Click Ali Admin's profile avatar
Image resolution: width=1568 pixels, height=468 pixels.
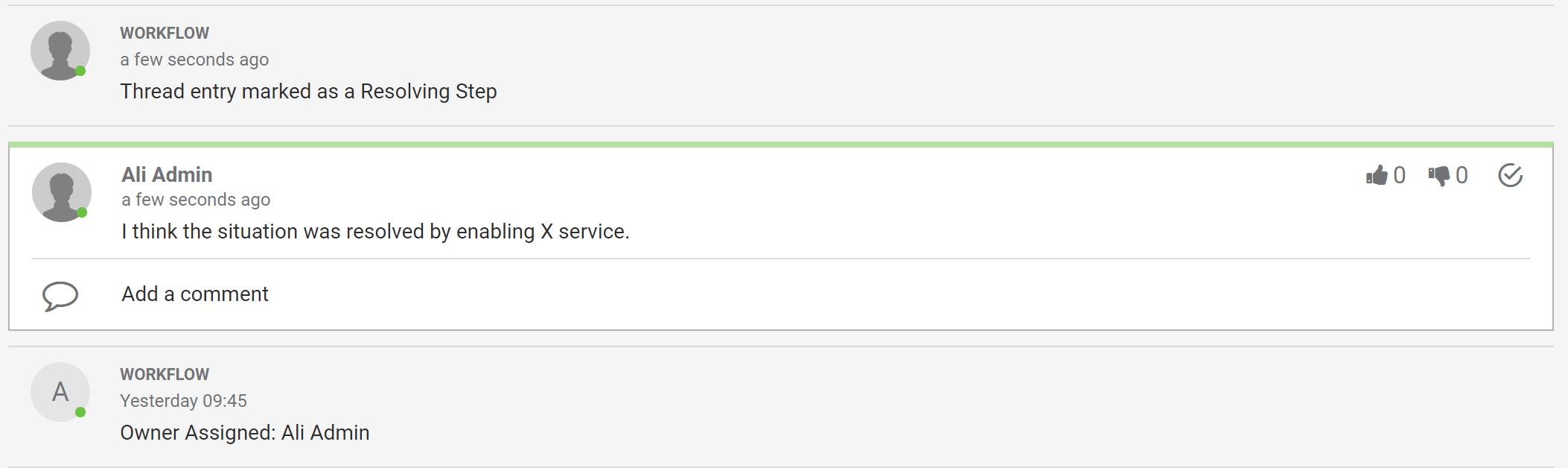coord(62,192)
